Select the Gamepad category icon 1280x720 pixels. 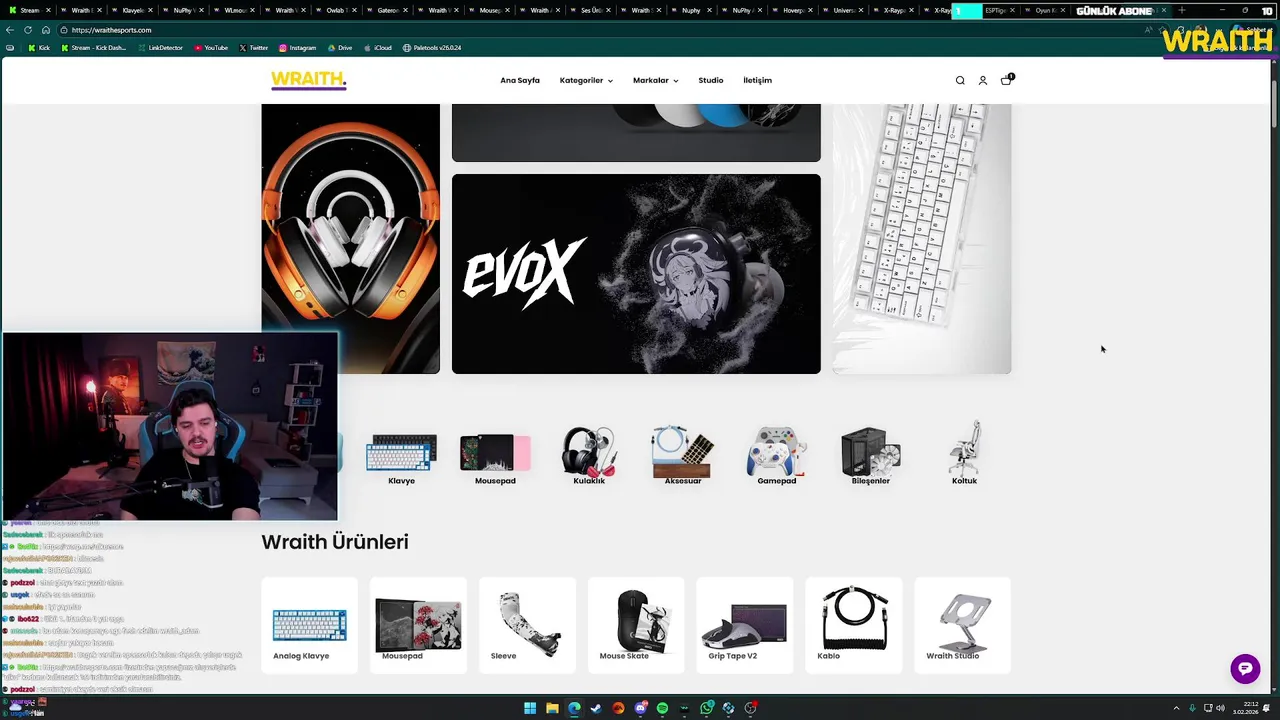(x=777, y=456)
